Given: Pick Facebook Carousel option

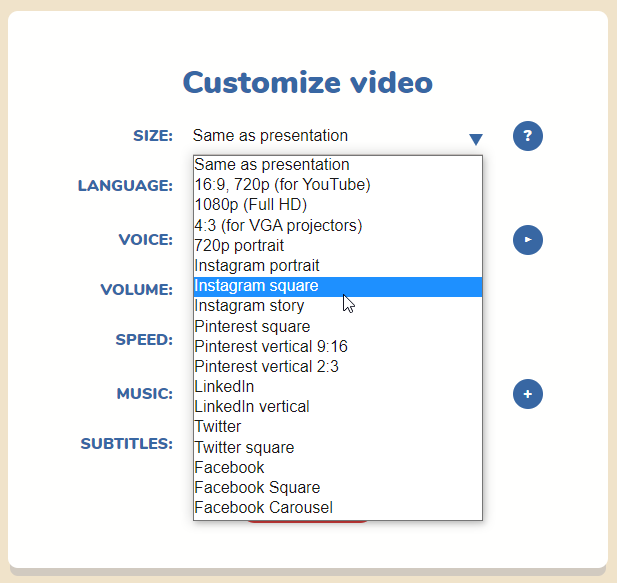Looking at the screenshot, I should (x=263, y=508).
